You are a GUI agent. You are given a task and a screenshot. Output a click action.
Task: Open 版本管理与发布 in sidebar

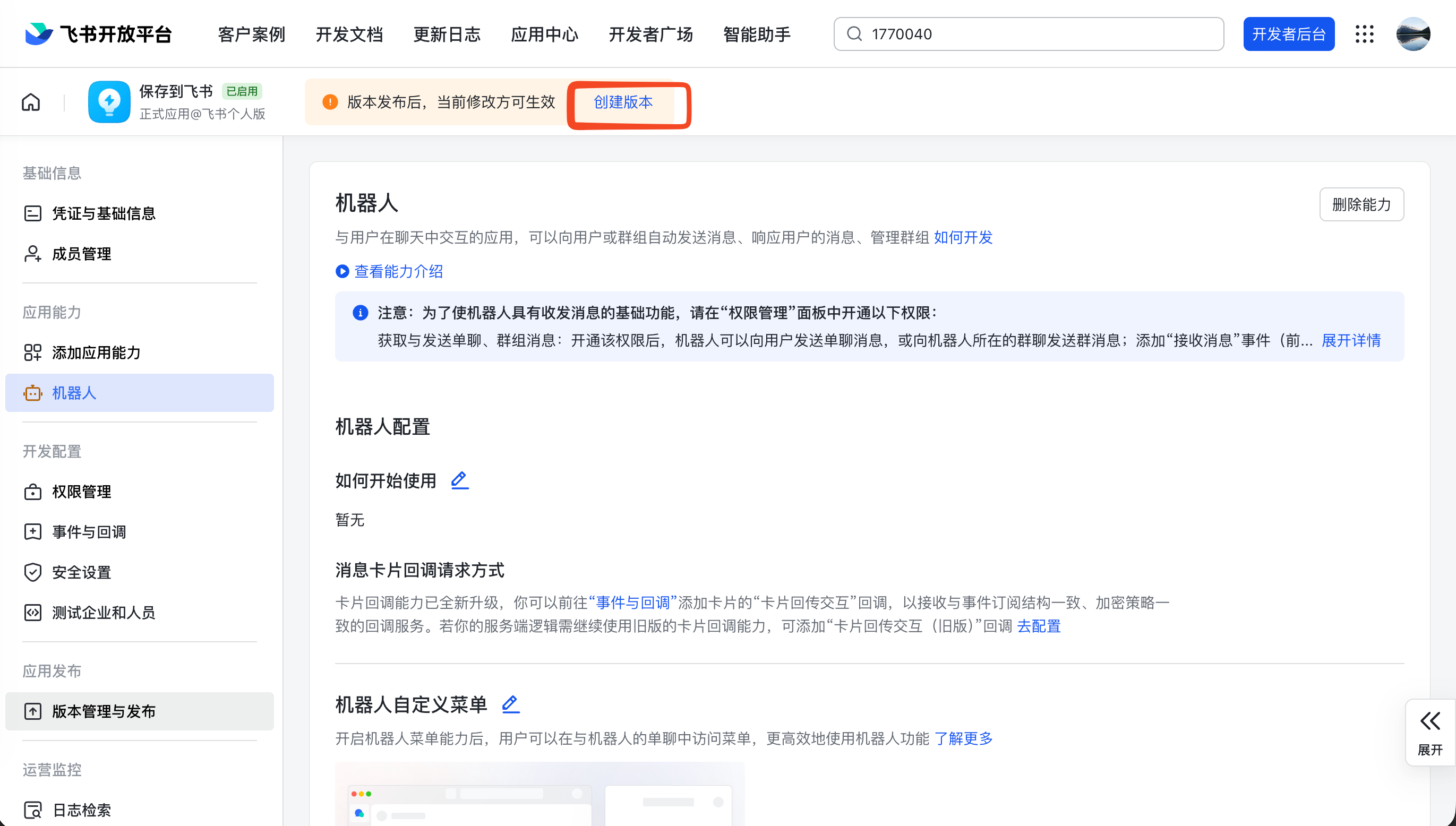pos(103,711)
